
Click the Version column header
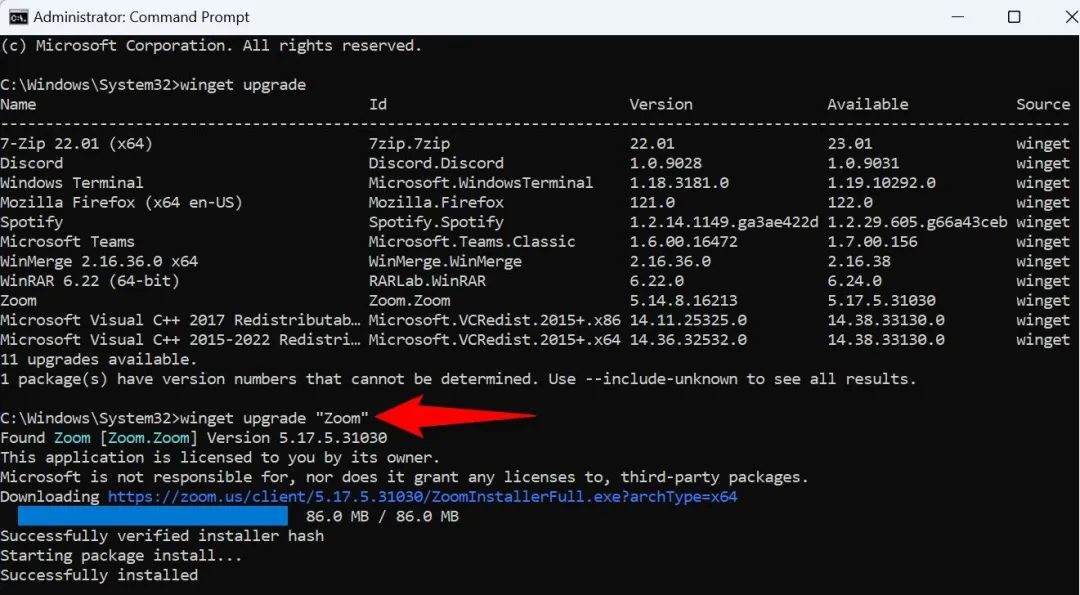click(x=661, y=105)
